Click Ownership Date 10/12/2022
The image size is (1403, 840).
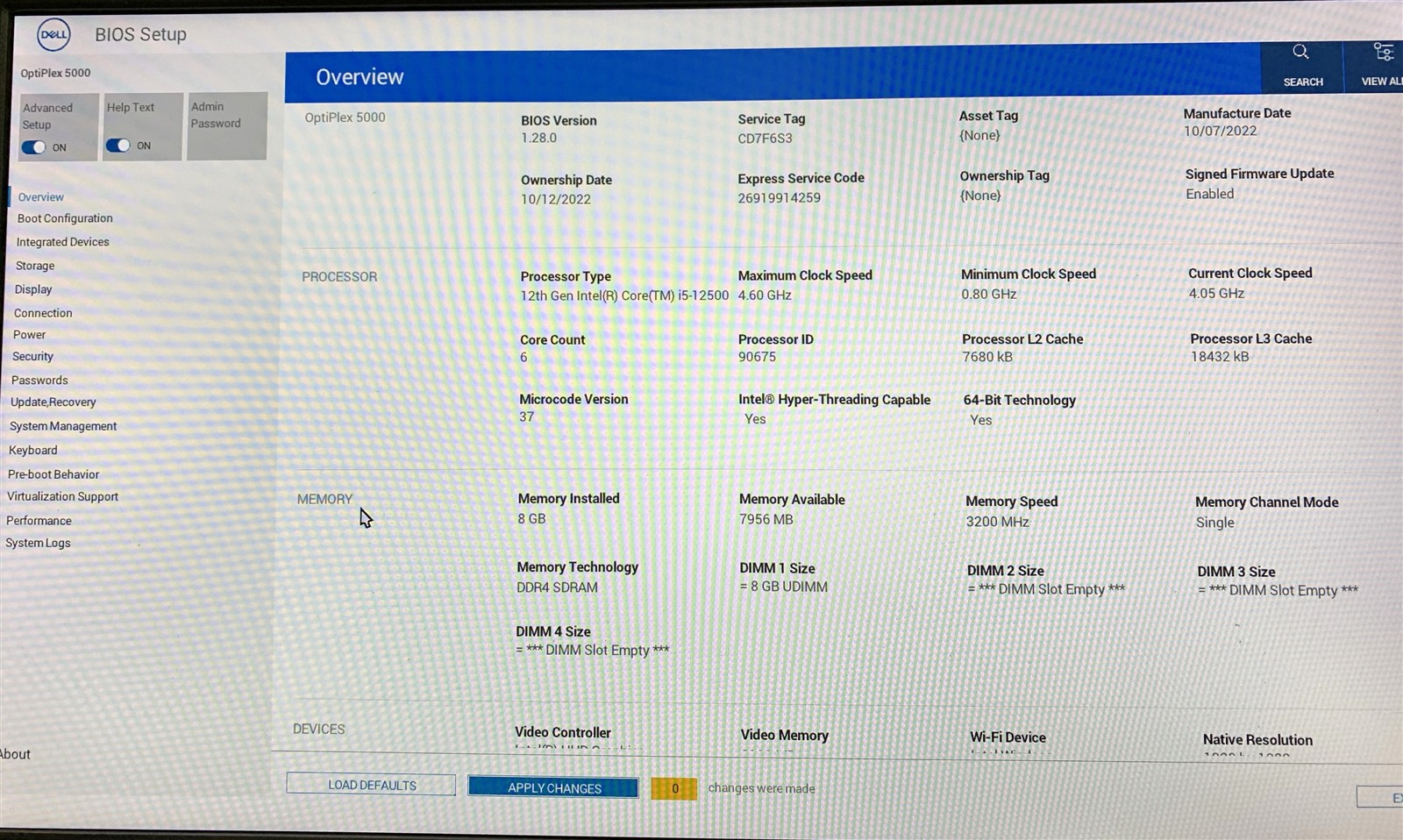pos(556,199)
